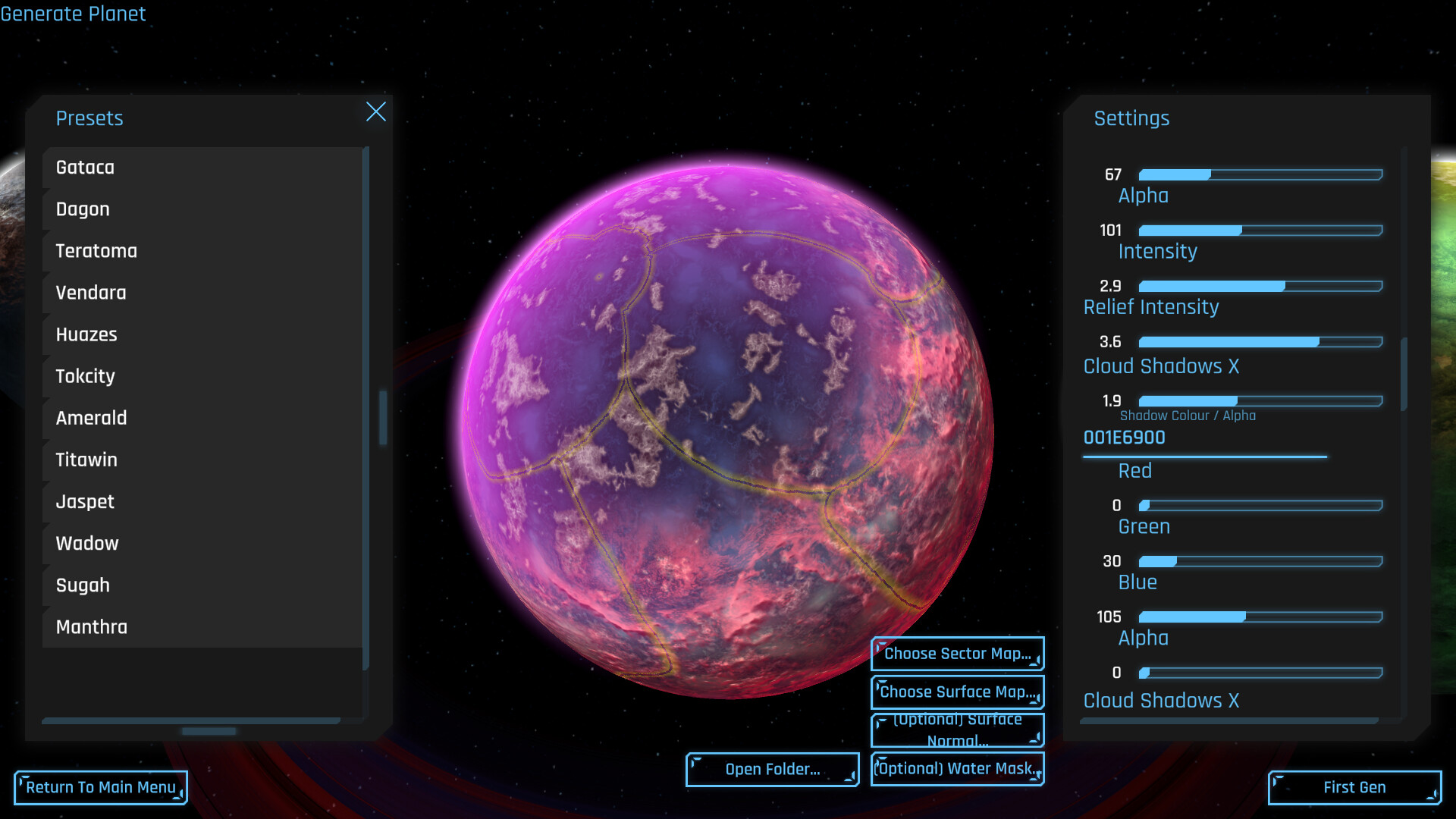Return to the main menu
The image size is (1456, 819).
pos(100,787)
